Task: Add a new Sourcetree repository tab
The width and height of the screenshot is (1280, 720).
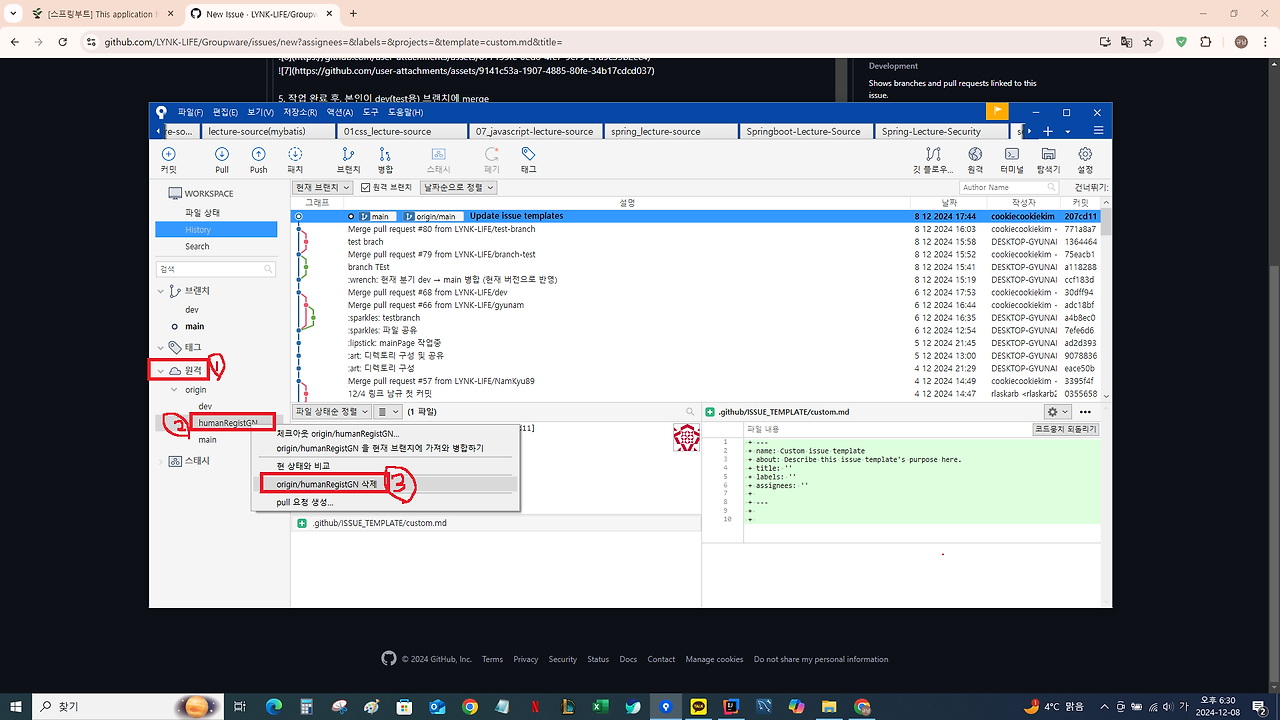Action: tap(1047, 131)
